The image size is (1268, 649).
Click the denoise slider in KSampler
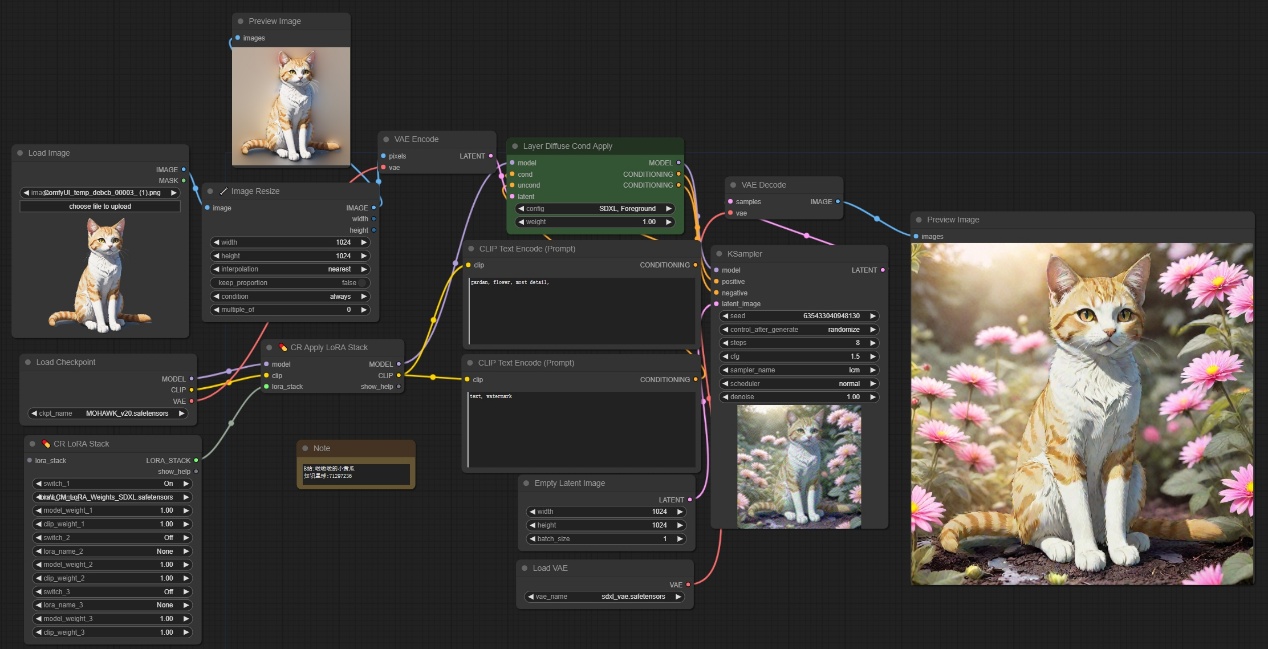(798, 397)
